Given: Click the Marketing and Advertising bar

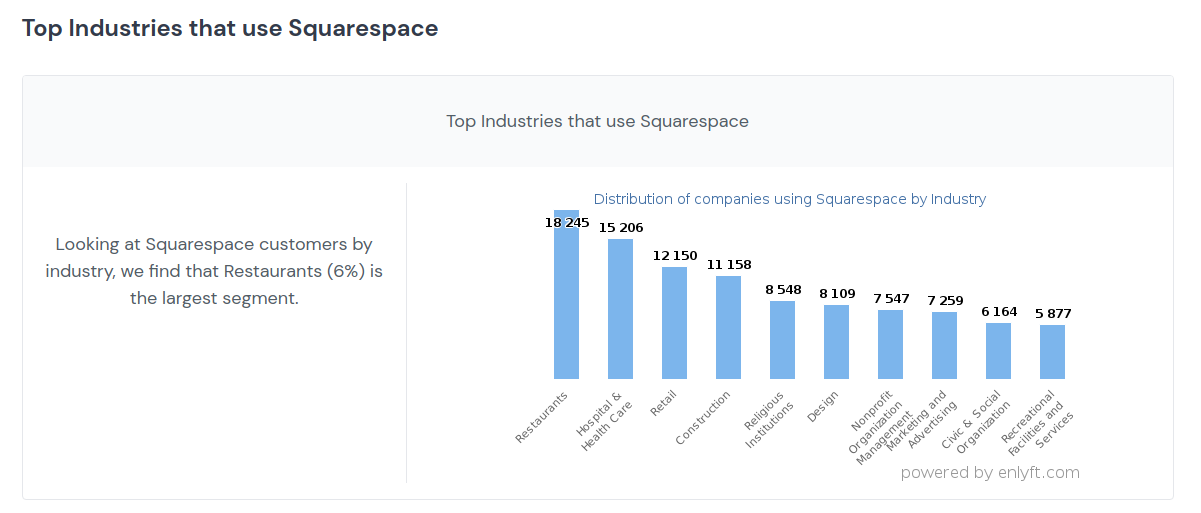Looking at the screenshot, I should coord(944,345).
